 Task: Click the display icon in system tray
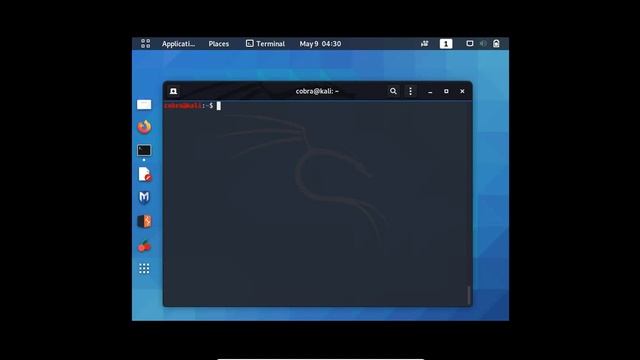[x=470, y=44]
